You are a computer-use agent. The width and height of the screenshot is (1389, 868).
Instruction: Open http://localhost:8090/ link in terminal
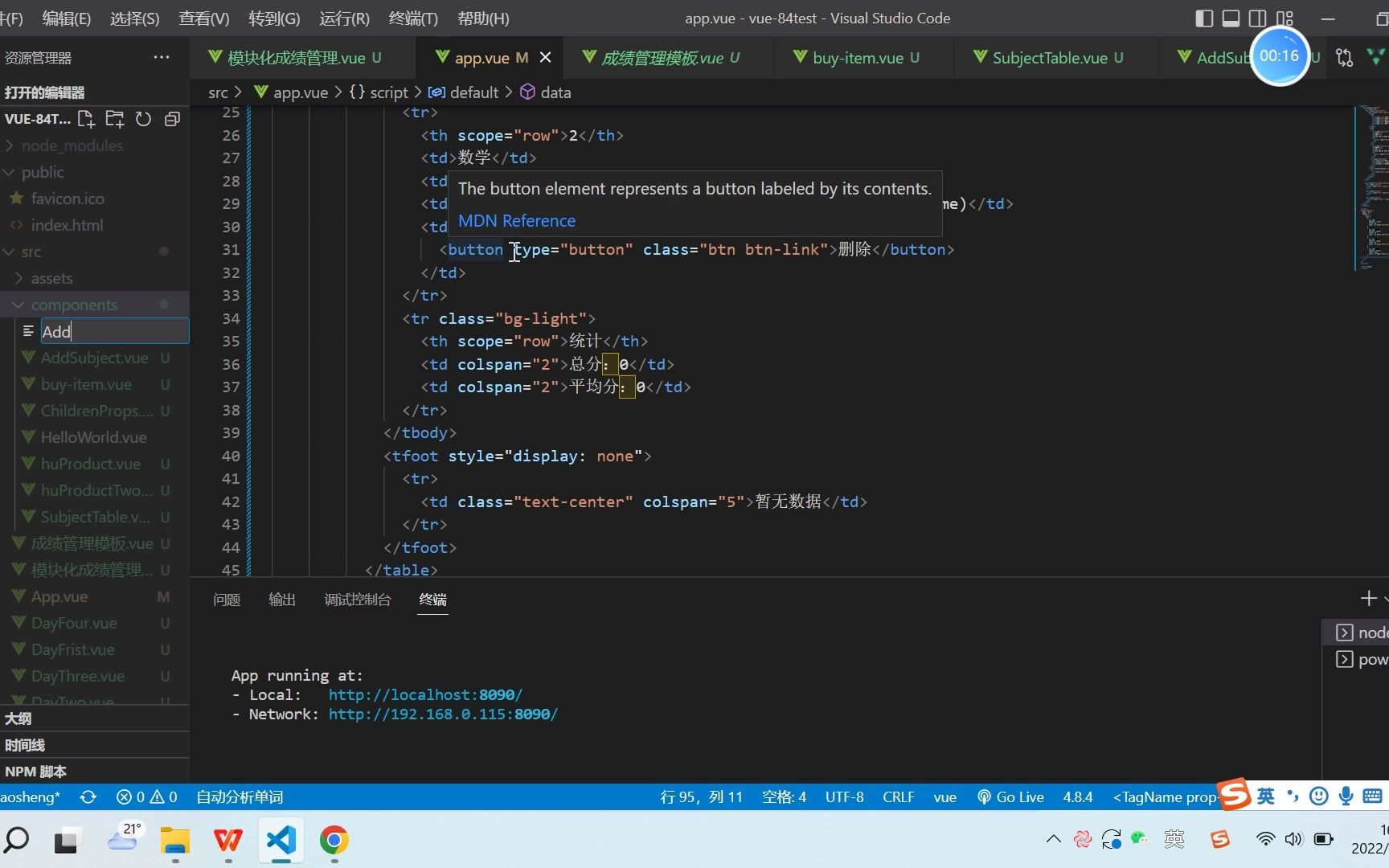(425, 694)
